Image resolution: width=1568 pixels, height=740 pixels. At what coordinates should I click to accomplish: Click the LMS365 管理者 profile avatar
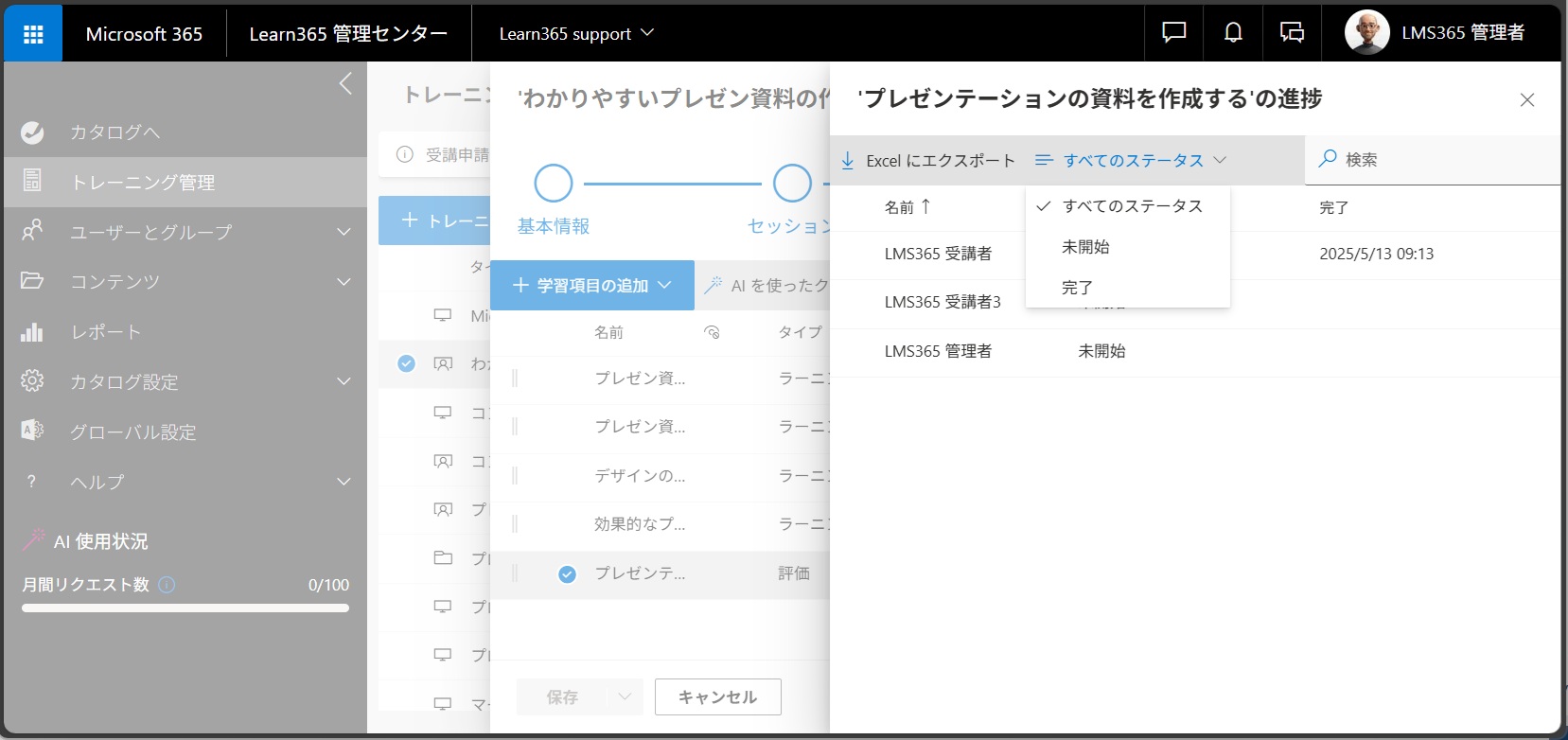click(x=1366, y=33)
